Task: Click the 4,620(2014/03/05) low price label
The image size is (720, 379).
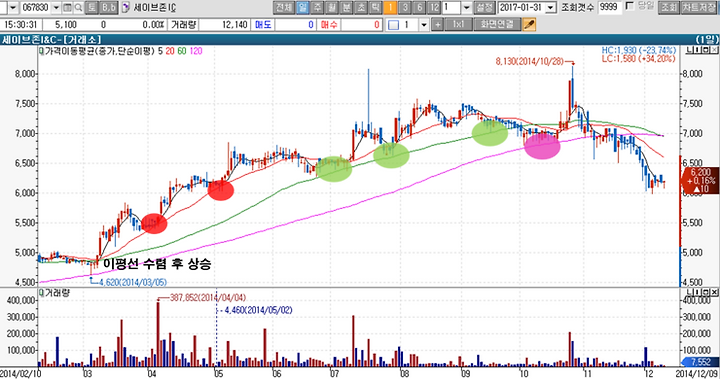Action: click(133, 282)
